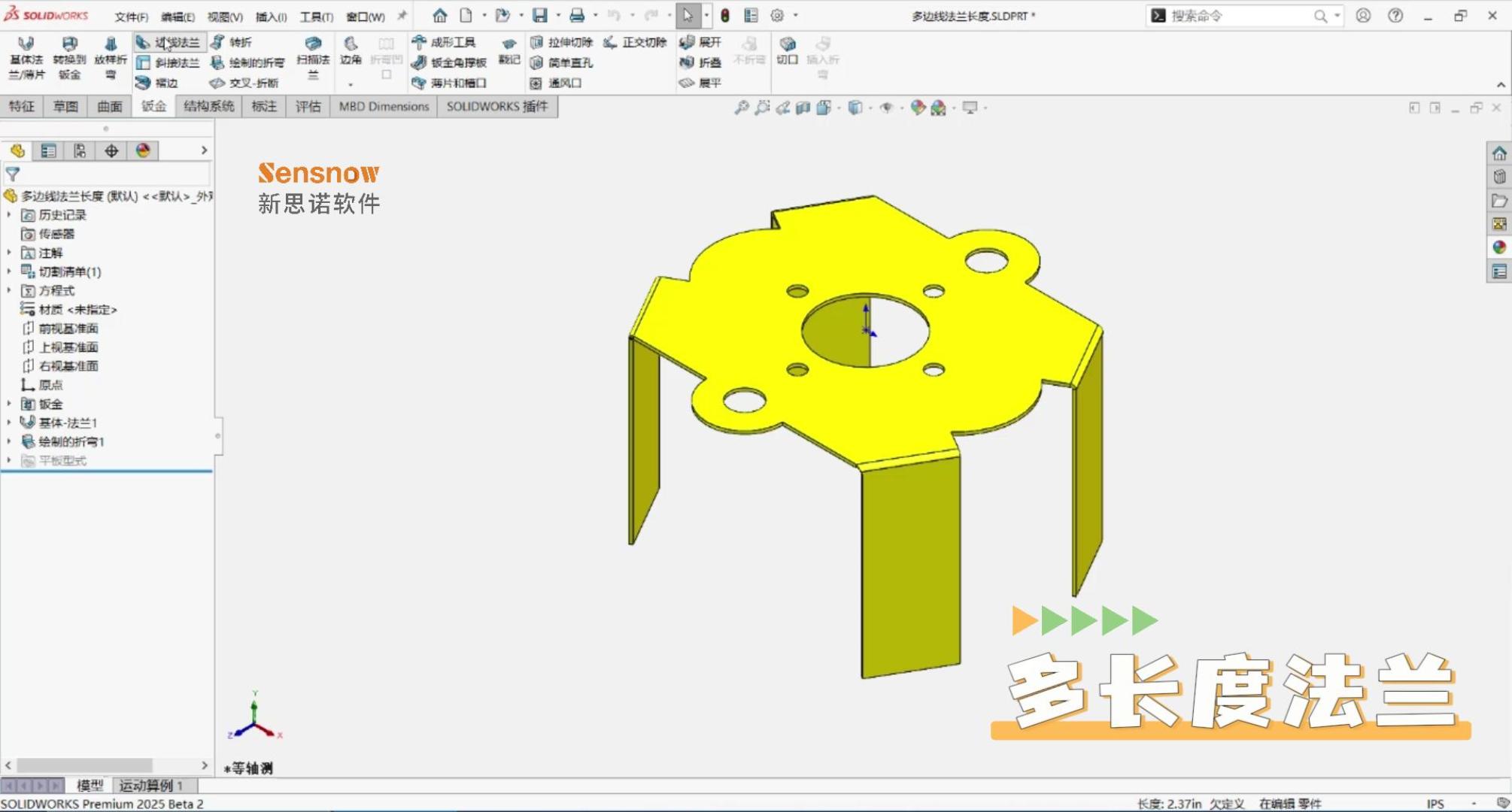Expand the 基体-法兰1 tree node
The width and height of the screenshot is (1512, 812).
(9, 423)
